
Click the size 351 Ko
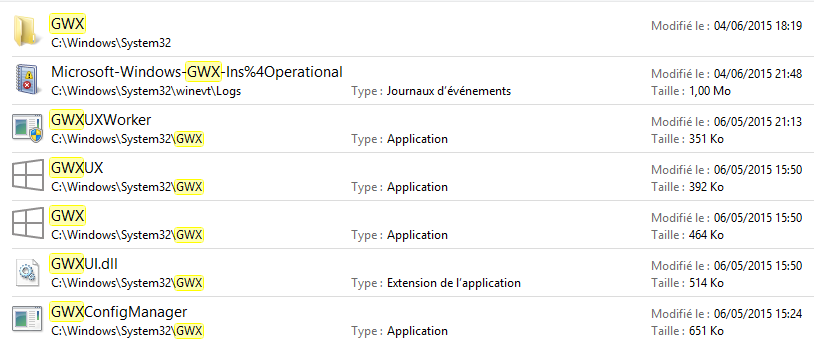tap(706, 139)
